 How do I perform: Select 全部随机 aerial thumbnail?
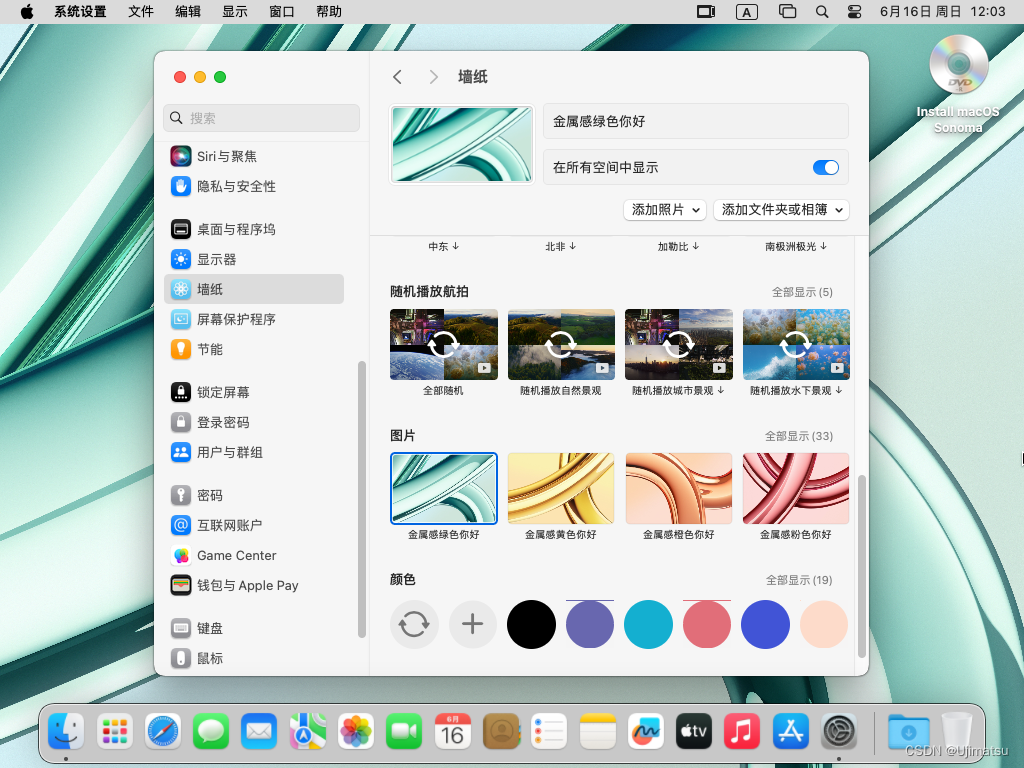[x=444, y=344]
